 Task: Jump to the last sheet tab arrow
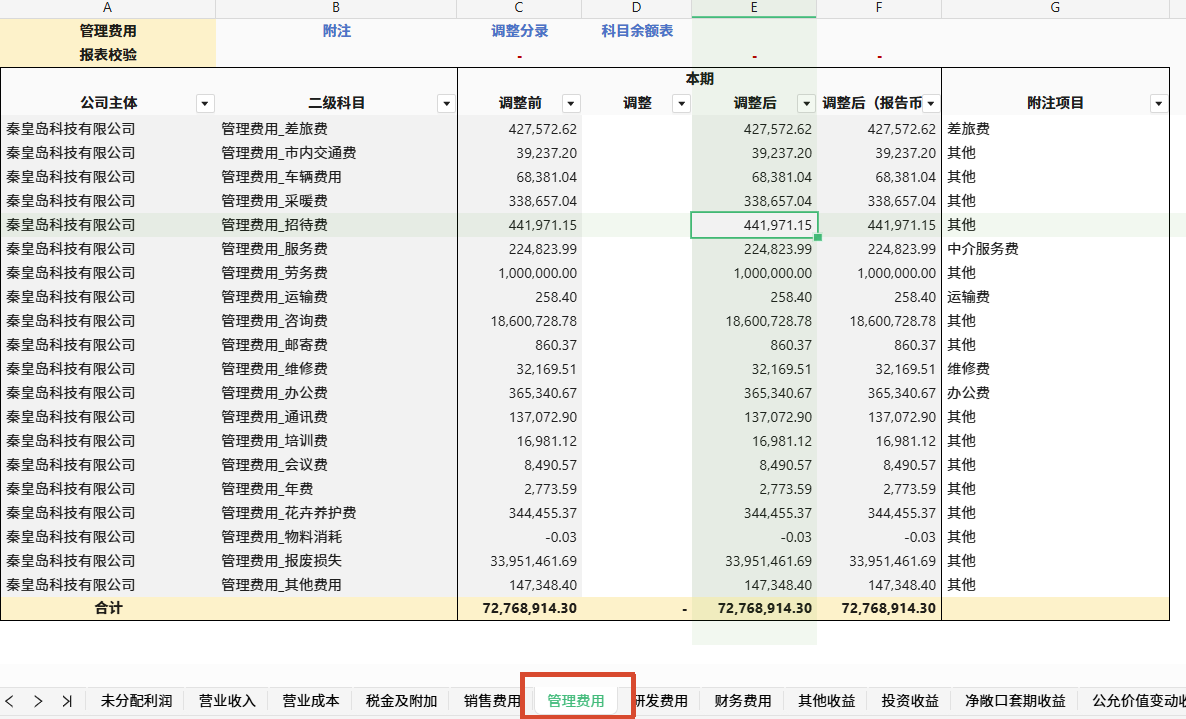pos(67,701)
